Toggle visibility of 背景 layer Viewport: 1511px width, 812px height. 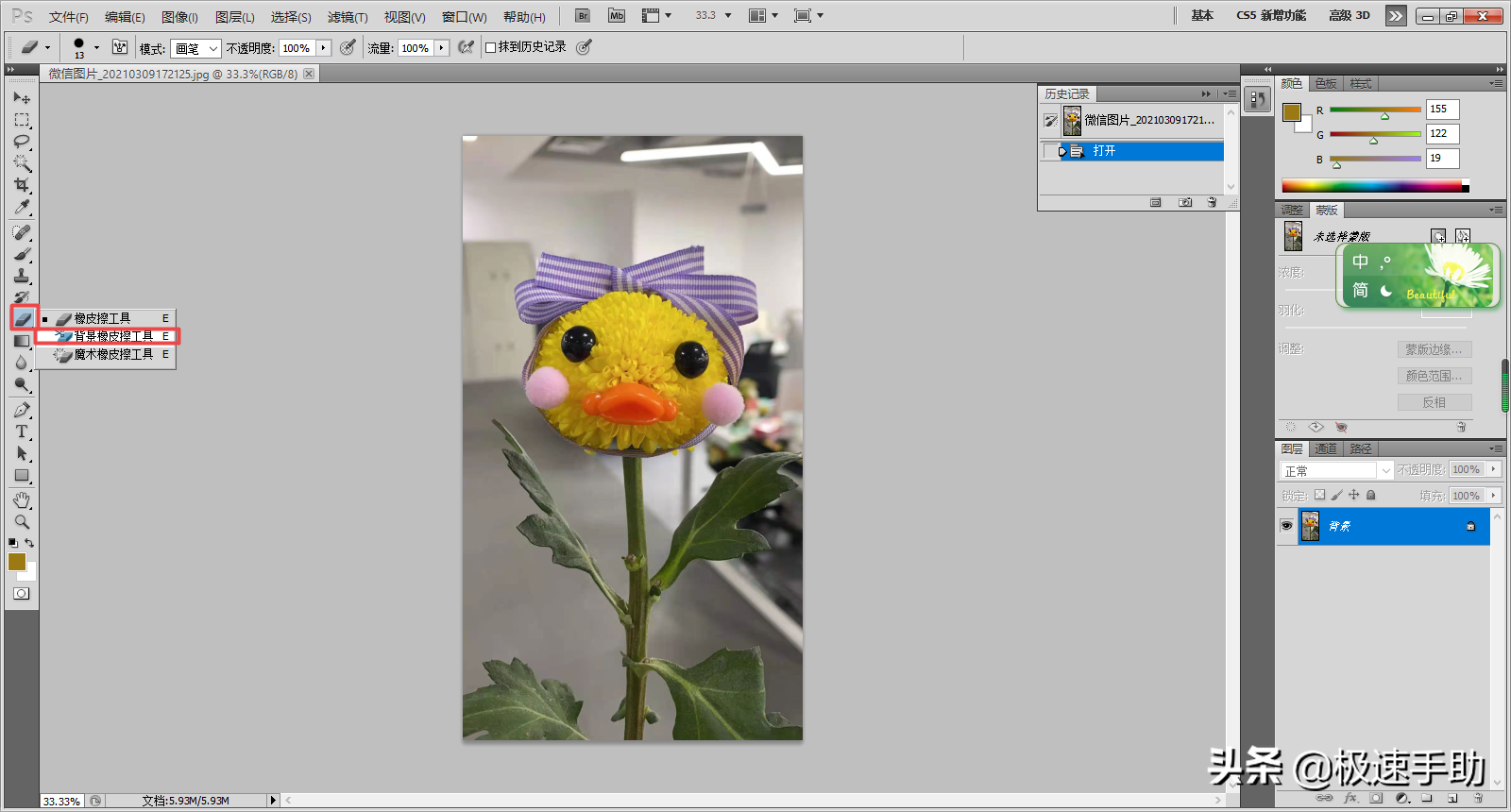click(1286, 525)
